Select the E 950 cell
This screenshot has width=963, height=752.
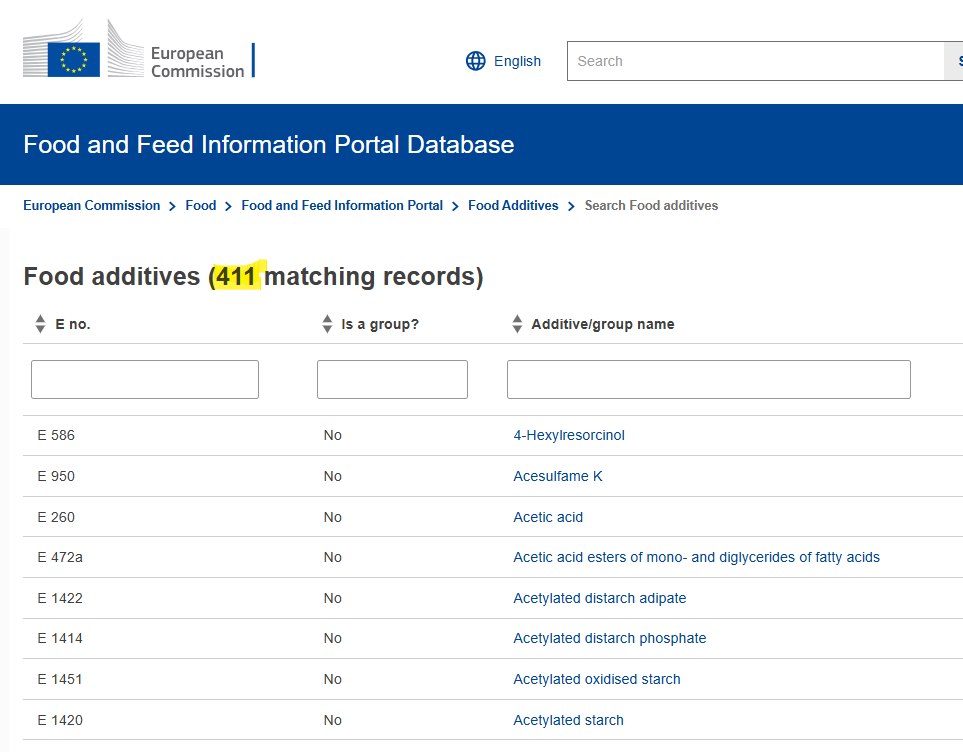tap(56, 476)
